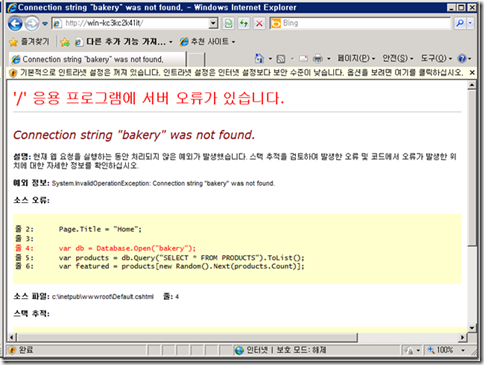Go back with the blue Back arrow button
This screenshot has height=365, width=484.
(15, 24)
